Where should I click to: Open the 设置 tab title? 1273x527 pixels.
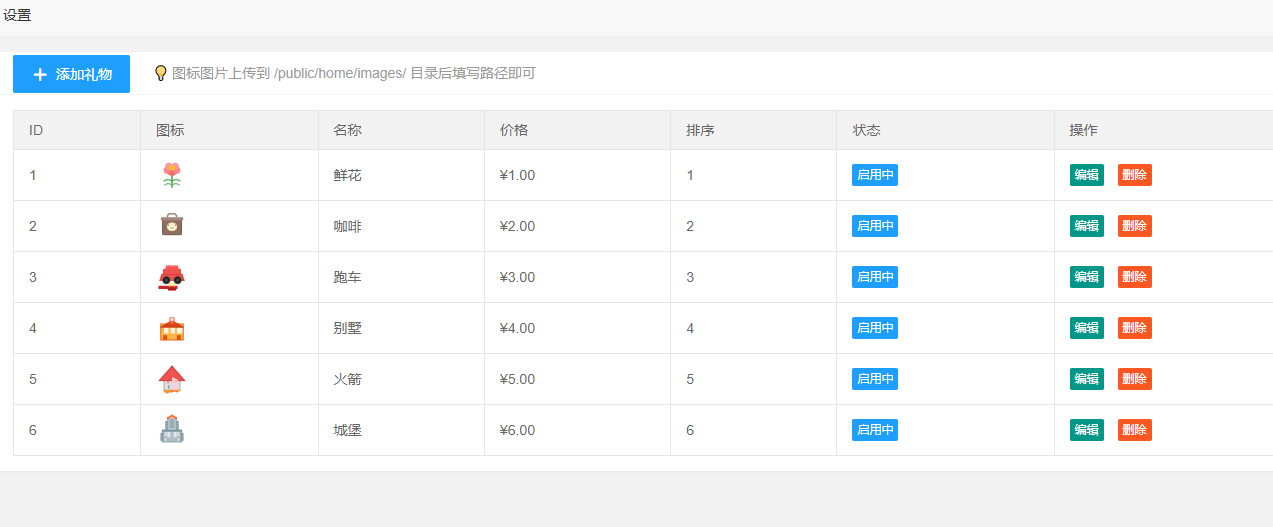(x=17, y=15)
